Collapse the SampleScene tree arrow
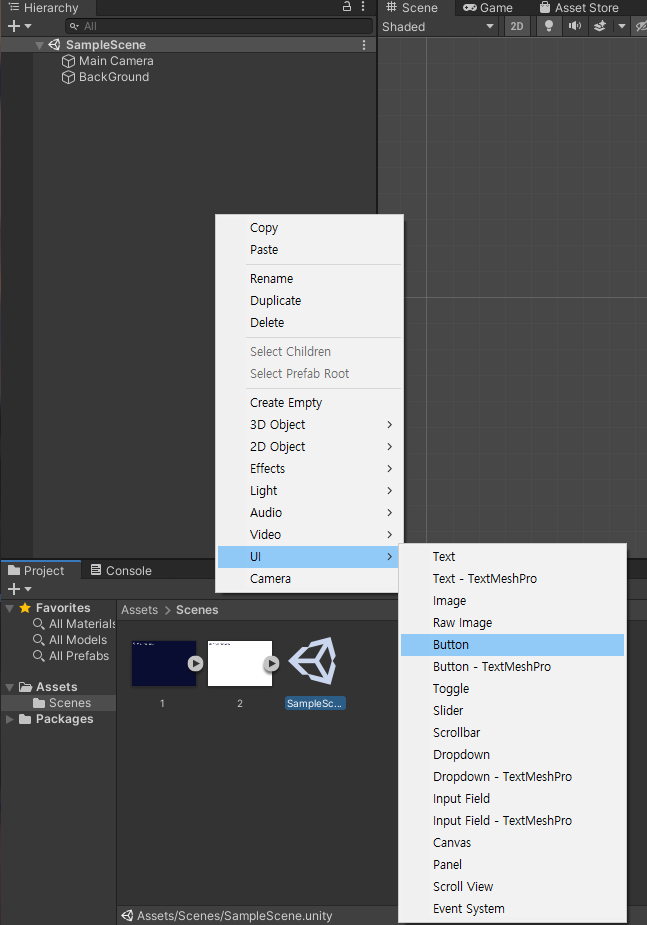 point(40,45)
